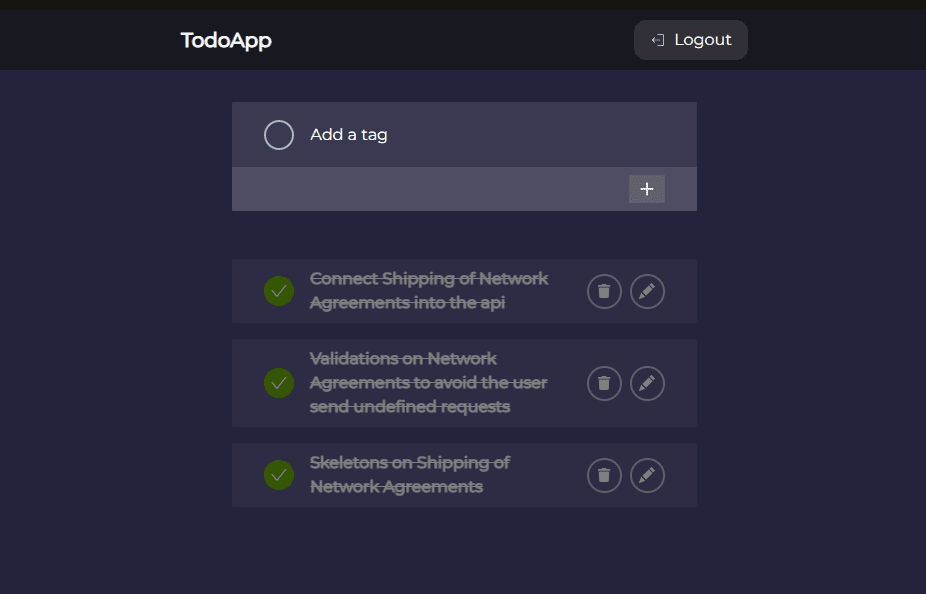Screen dimensions: 926x594
Task: Open editor for 'Skeletons on Shipping' todo
Action: 647,475
